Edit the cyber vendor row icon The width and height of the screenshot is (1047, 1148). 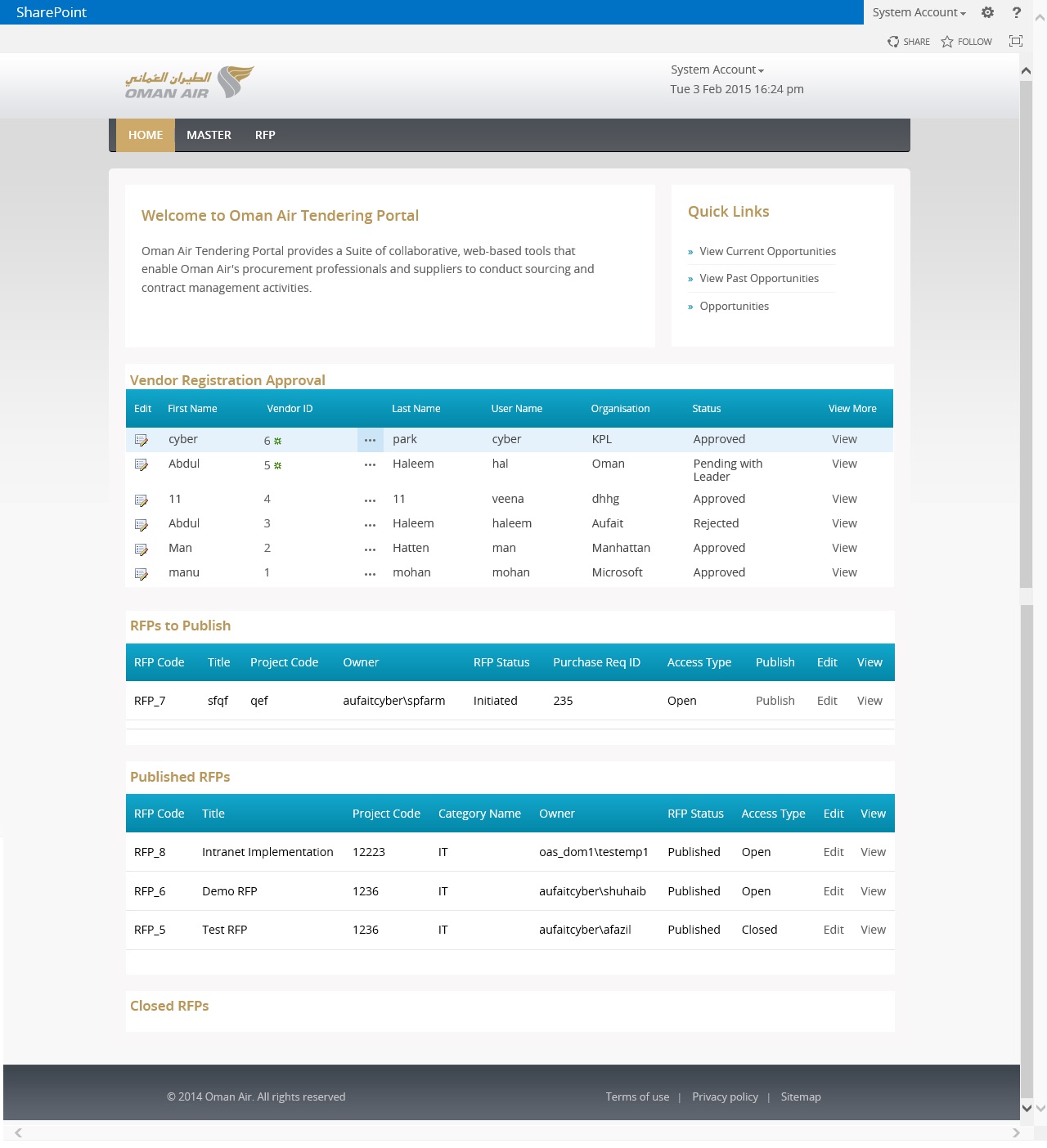[x=142, y=440]
